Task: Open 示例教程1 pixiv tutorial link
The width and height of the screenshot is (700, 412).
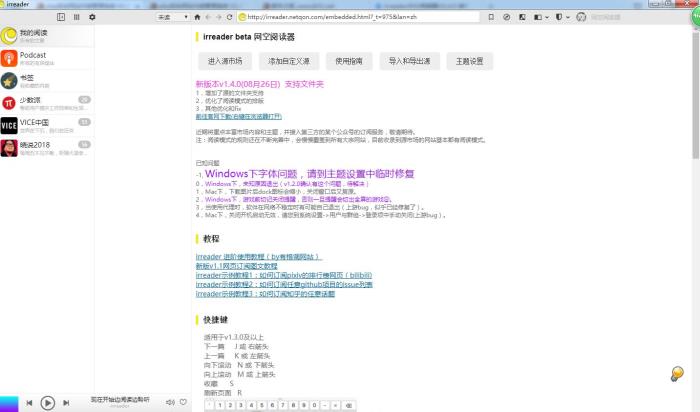Action: pyautogui.click(x=283, y=275)
